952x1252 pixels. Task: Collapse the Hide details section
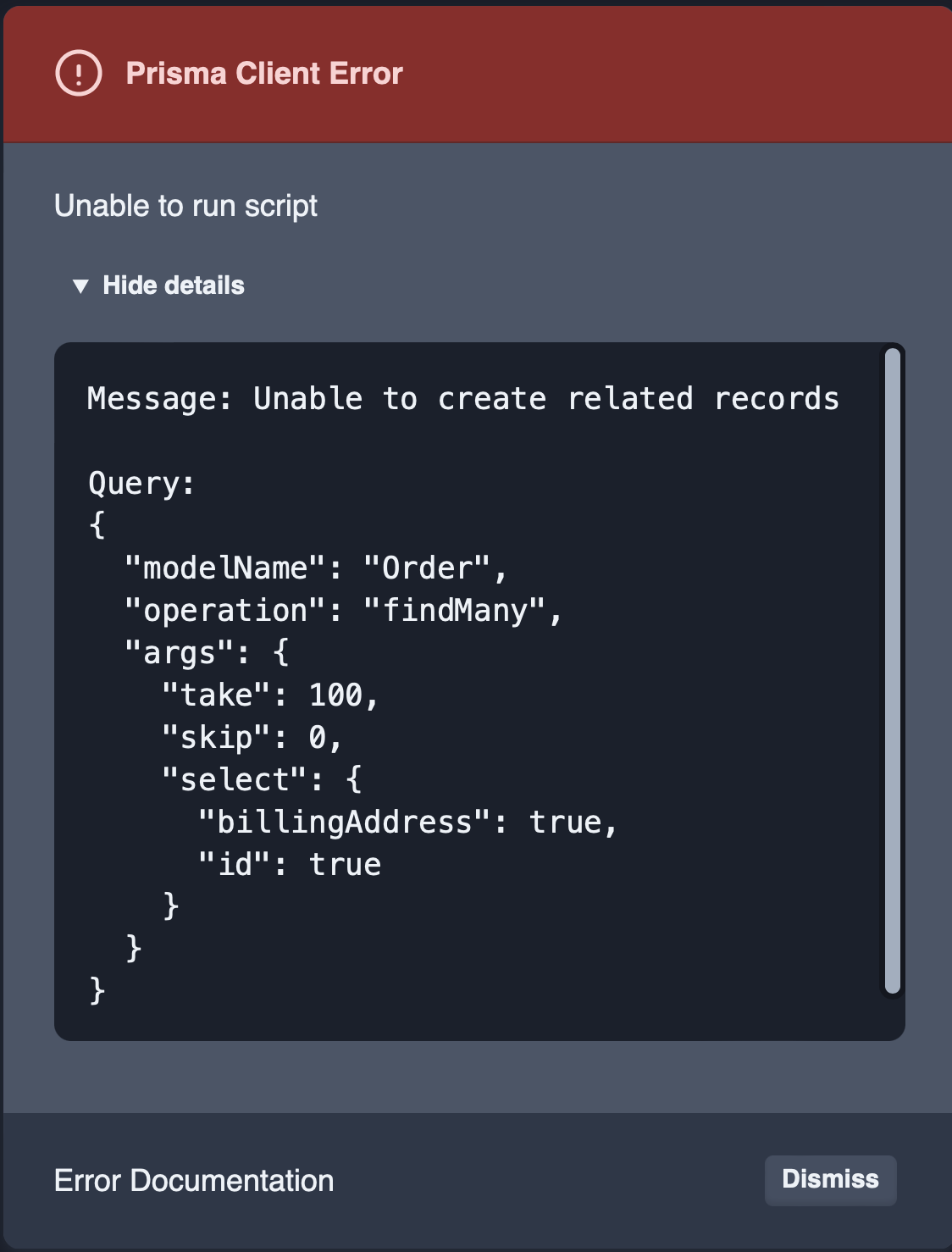pyautogui.click(x=173, y=285)
